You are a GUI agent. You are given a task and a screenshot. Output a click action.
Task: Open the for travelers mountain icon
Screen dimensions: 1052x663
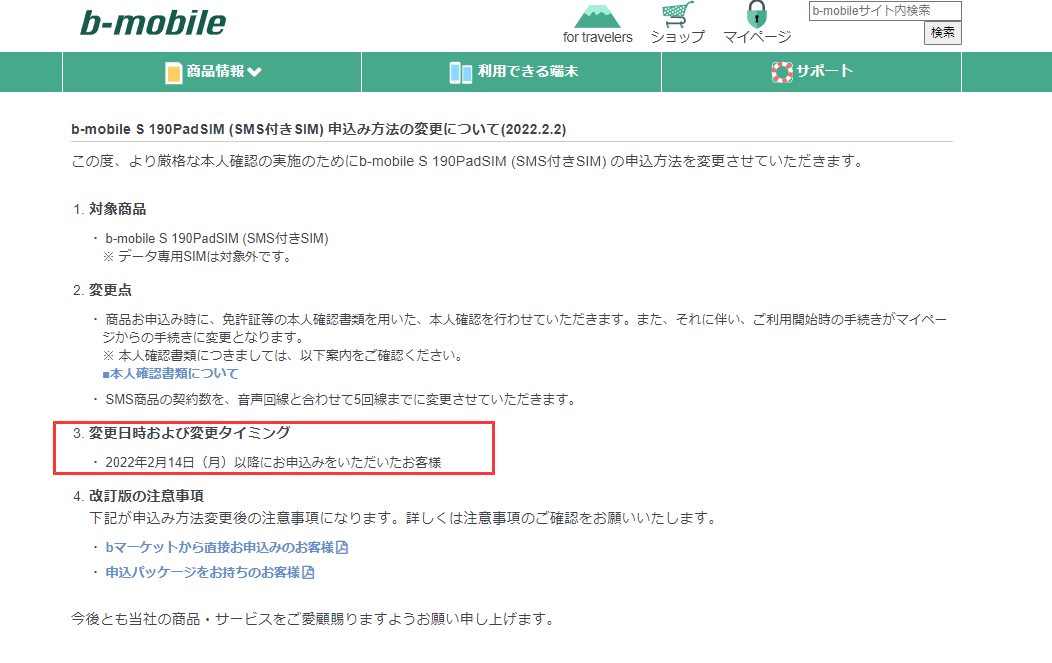[x=597, y=15]
